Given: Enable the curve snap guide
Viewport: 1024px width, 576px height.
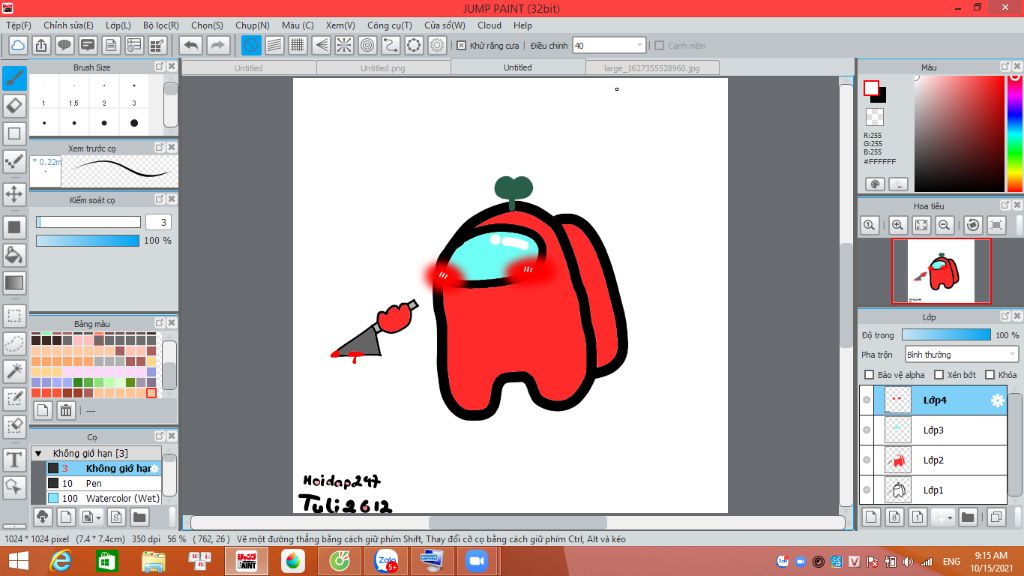Looking at the screenshot, I should [391, 45].
